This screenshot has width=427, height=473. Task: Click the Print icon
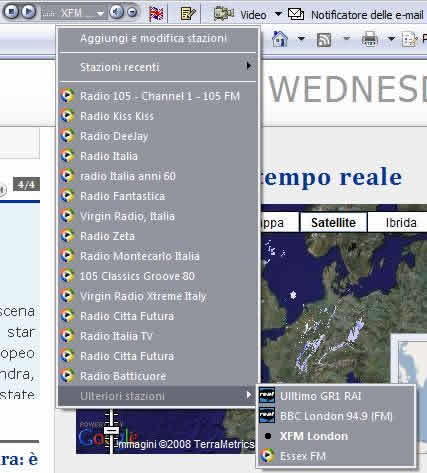[370, 39]
